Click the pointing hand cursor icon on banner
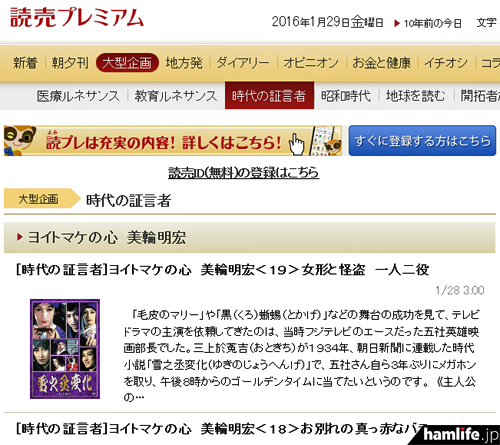Image resolution: width=500 pixels, height=445 pixels. pos(296,144)
